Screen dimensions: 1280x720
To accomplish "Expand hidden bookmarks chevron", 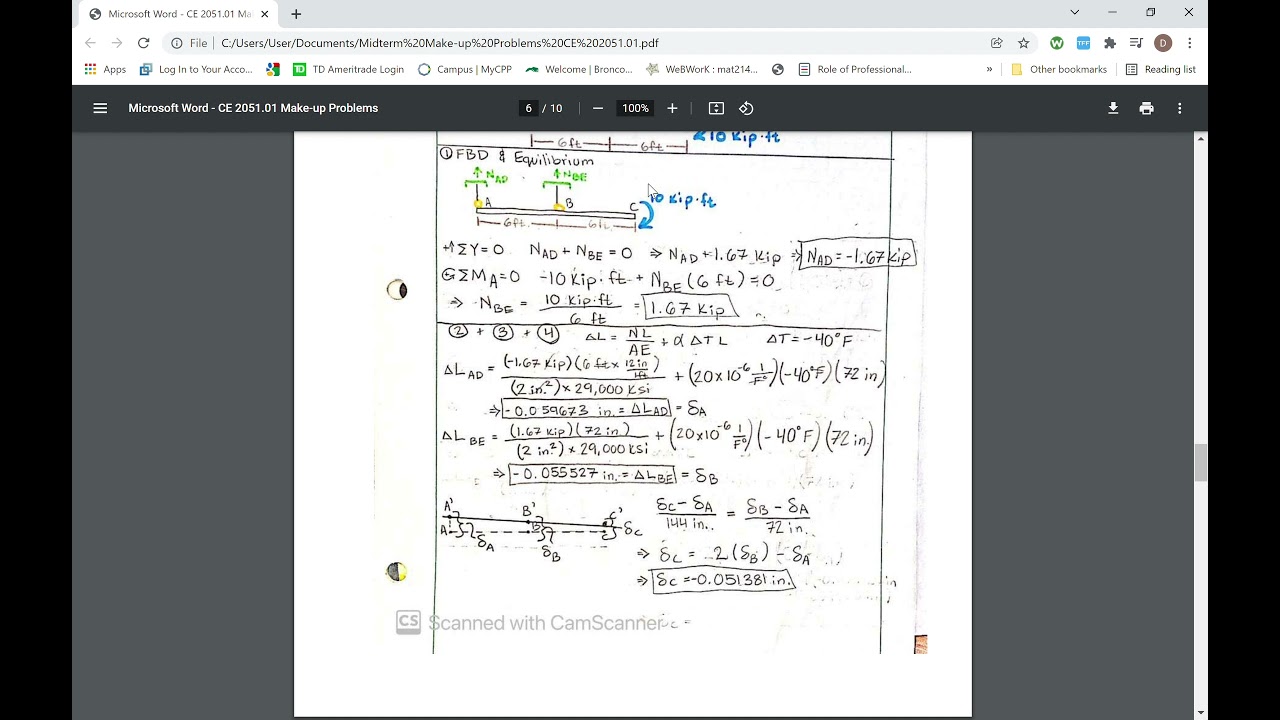I will click(x=990, y=69).
